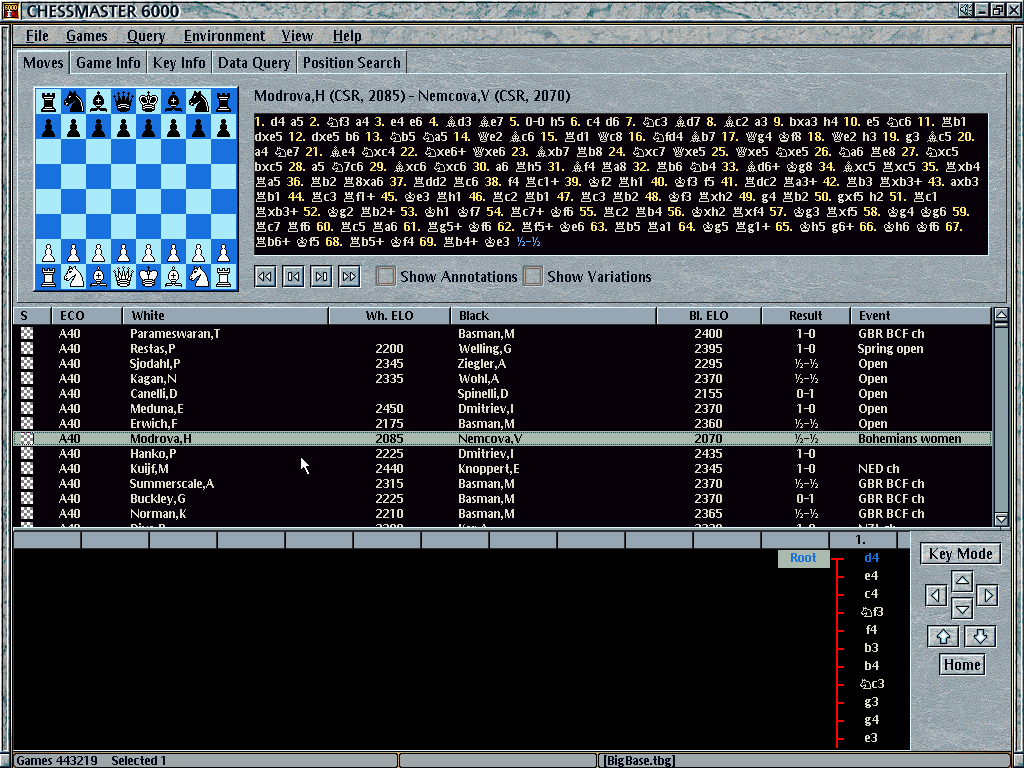Step back one move
Screen dimensions: 1024x768
point(293,277)
